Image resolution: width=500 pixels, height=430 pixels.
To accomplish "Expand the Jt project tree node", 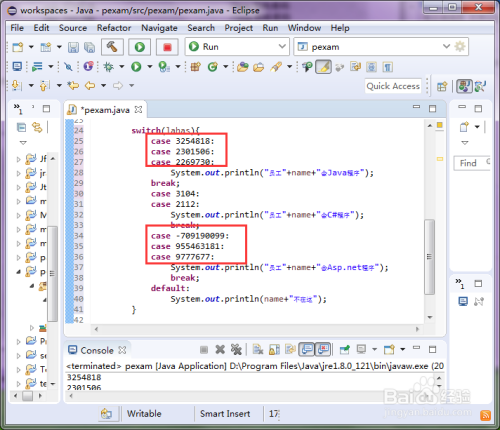I will point(19,187).
